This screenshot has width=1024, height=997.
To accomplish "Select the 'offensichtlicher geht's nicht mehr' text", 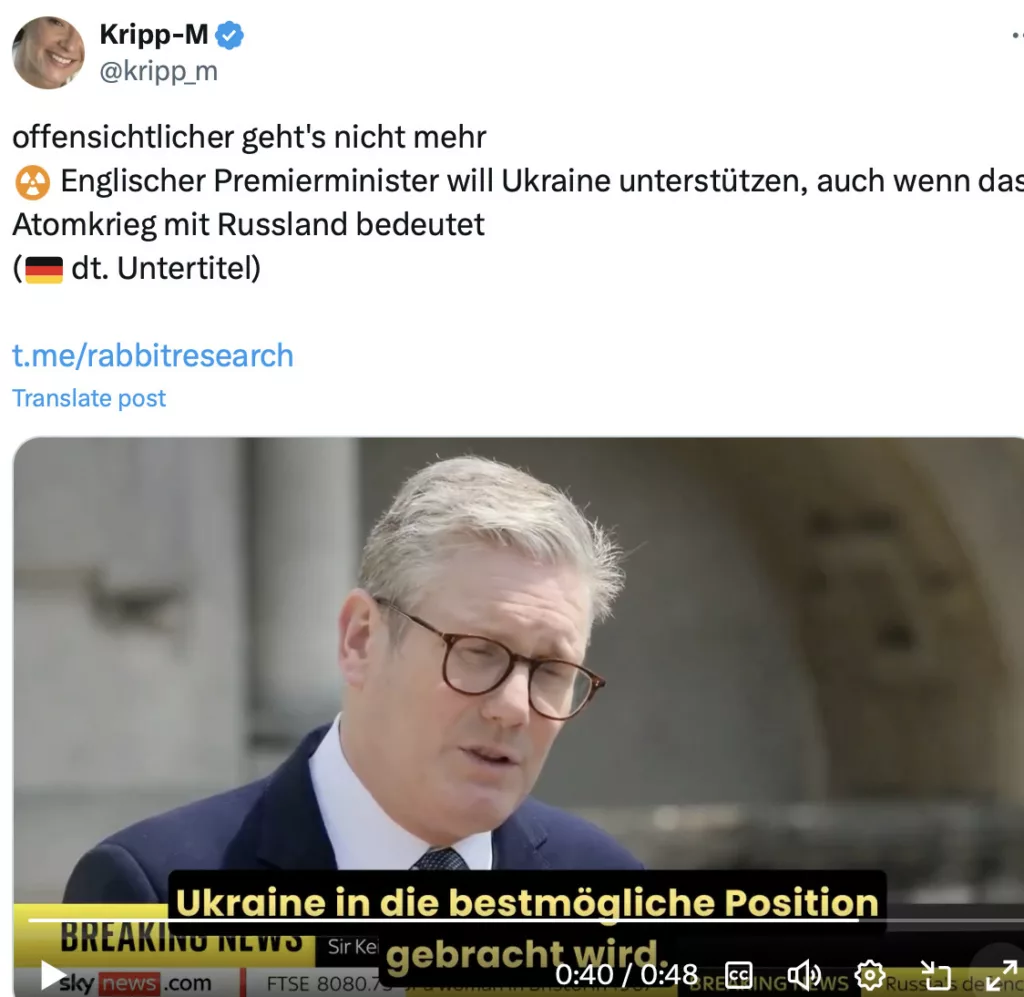I will point(249,137).
